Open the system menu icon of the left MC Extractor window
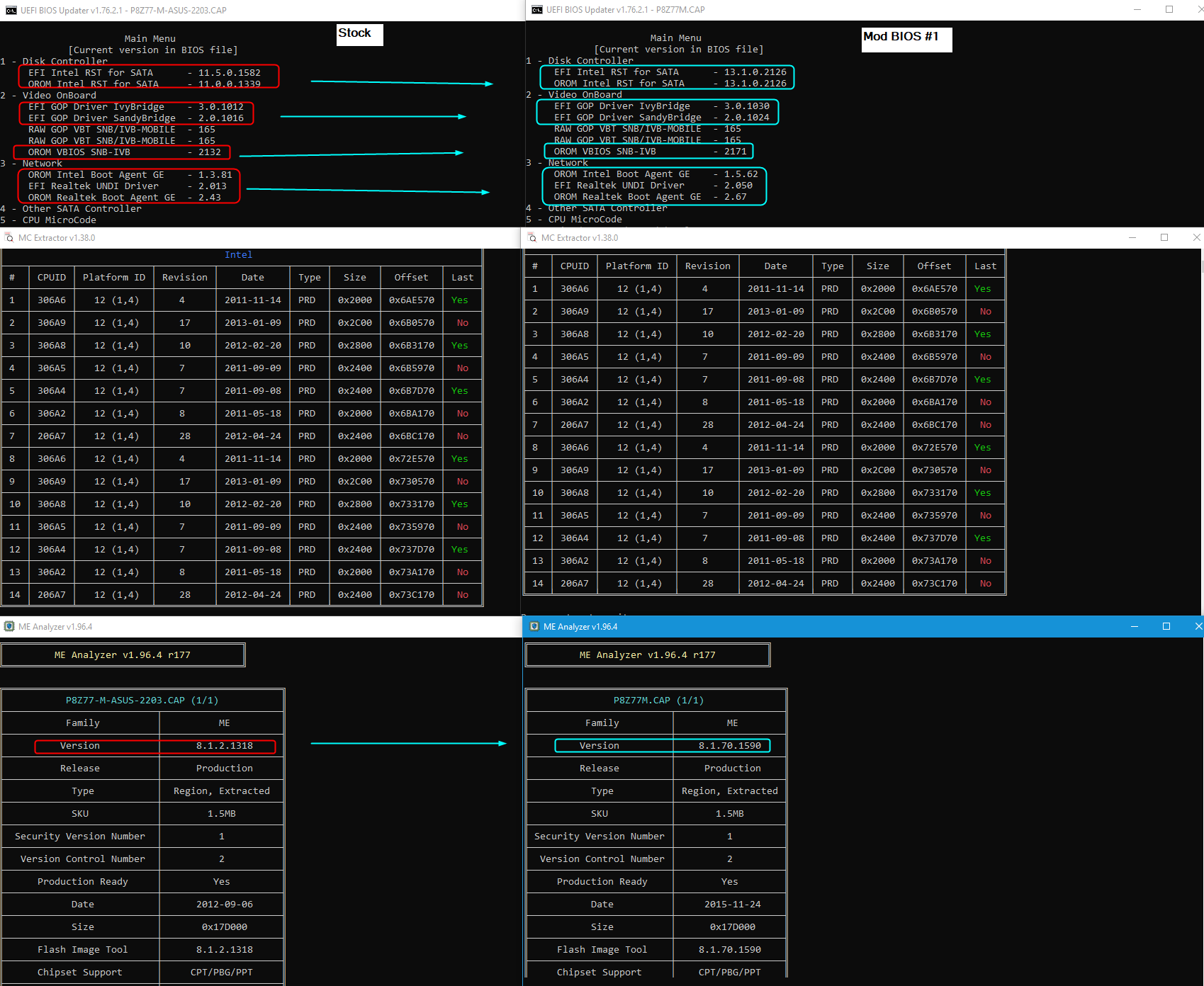This screenshot has height=986, width=1204. pyautogui.click(x=9, y=238)
